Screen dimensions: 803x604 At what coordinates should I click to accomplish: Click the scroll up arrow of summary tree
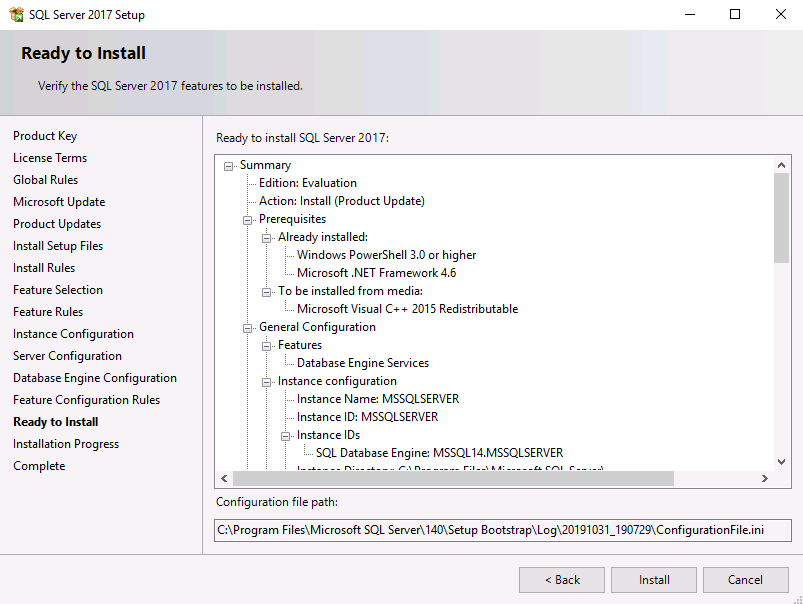pos(781,164)
